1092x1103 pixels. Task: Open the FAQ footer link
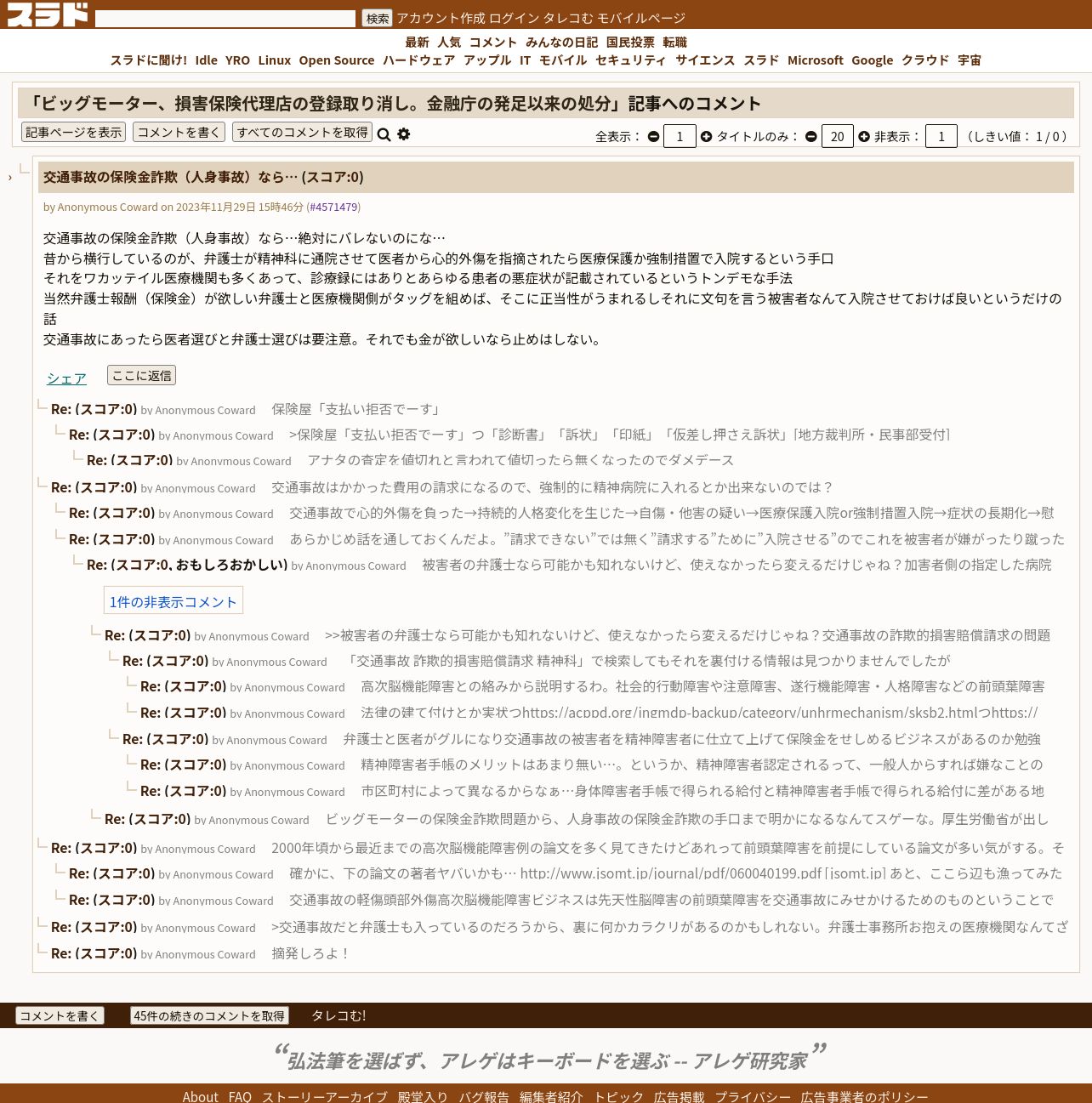(240, 1096)
